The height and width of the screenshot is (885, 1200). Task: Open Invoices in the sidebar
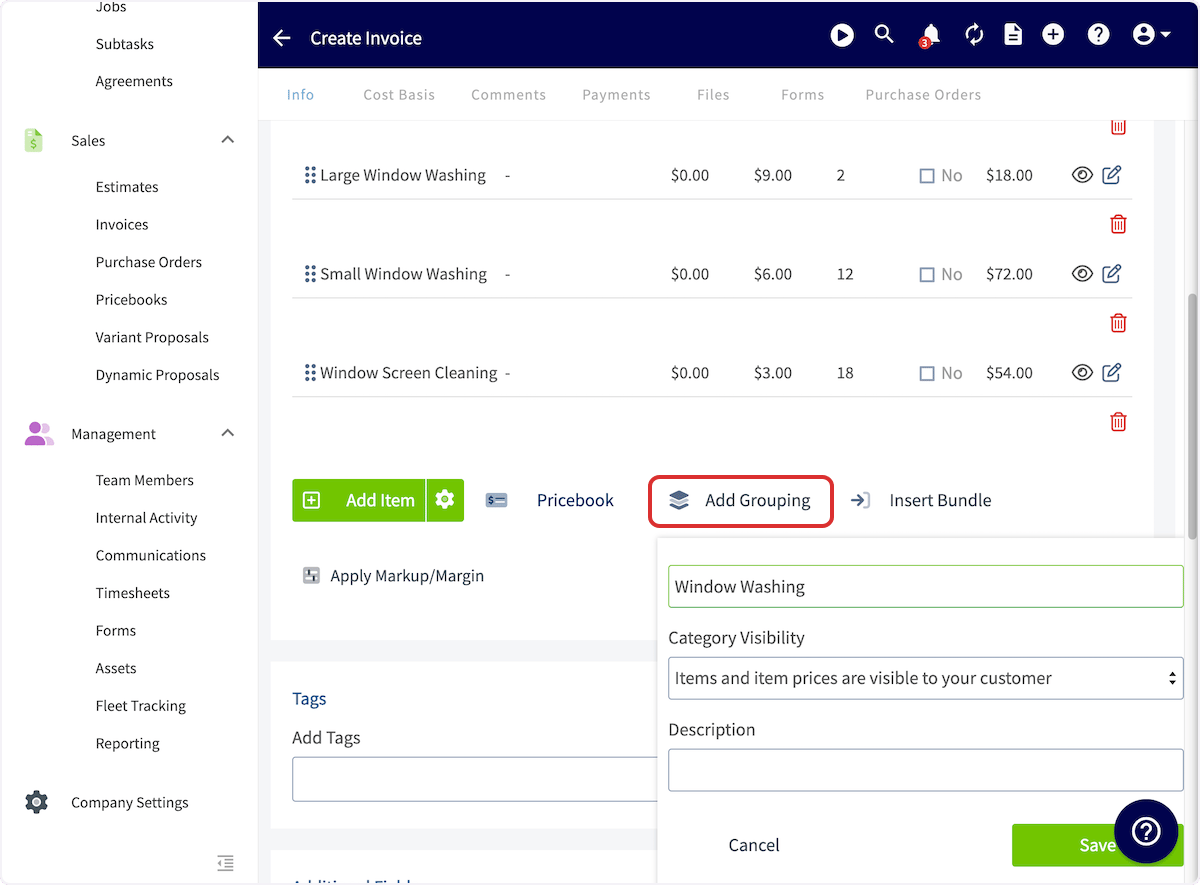point(122,225)
